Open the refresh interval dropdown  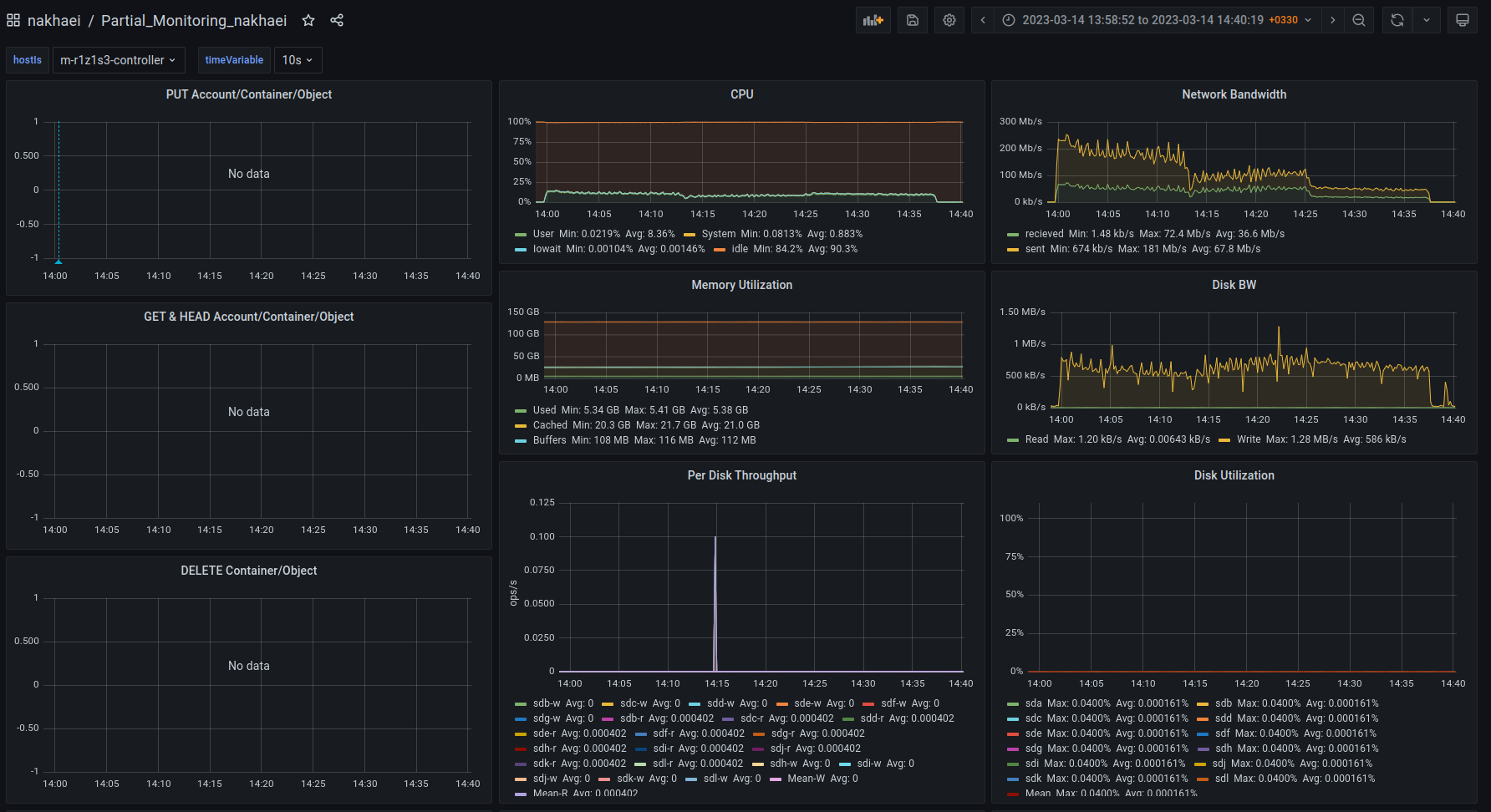(x=1427, y=20)
